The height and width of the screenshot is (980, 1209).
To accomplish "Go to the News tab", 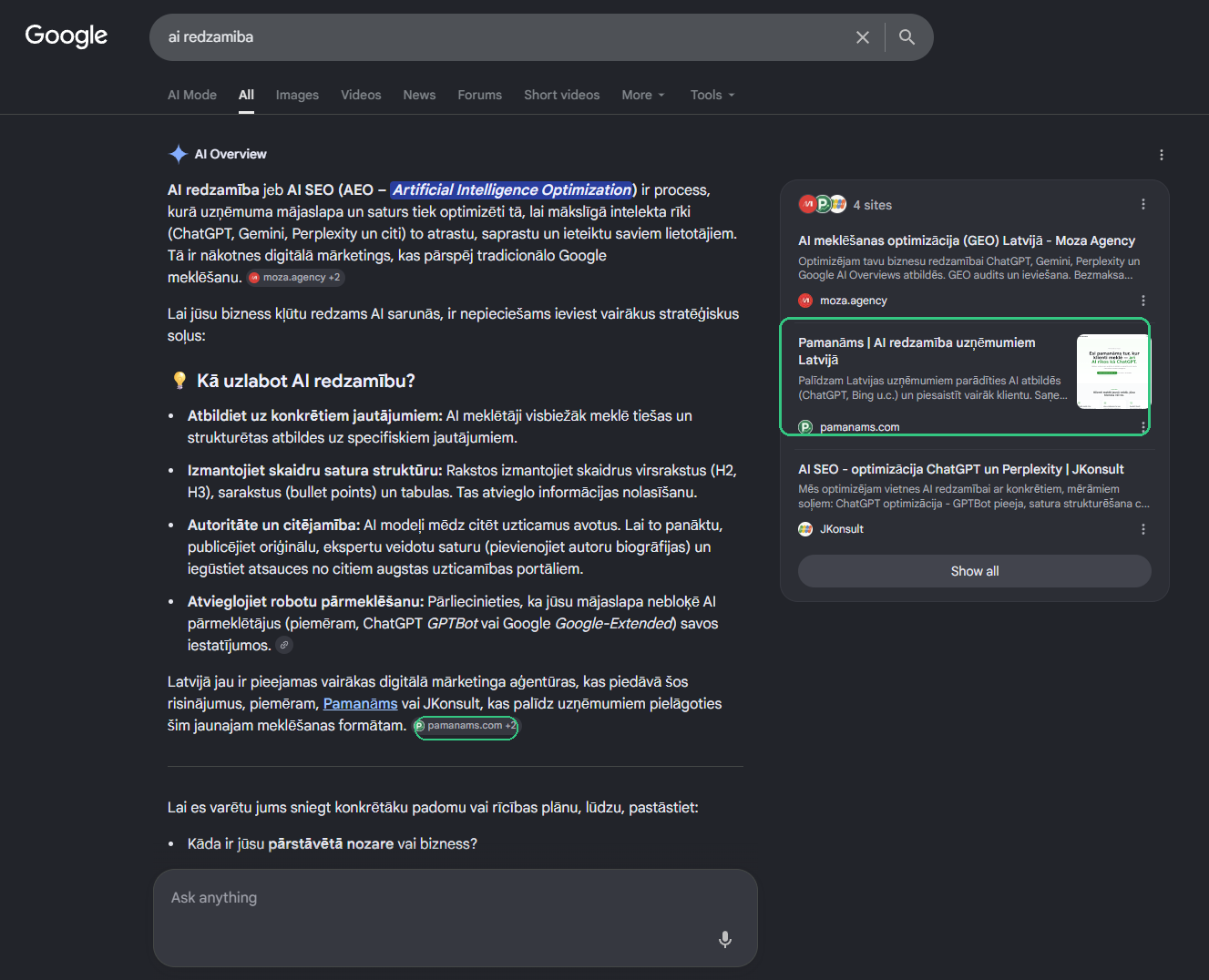I will click(x=419, y=95).
